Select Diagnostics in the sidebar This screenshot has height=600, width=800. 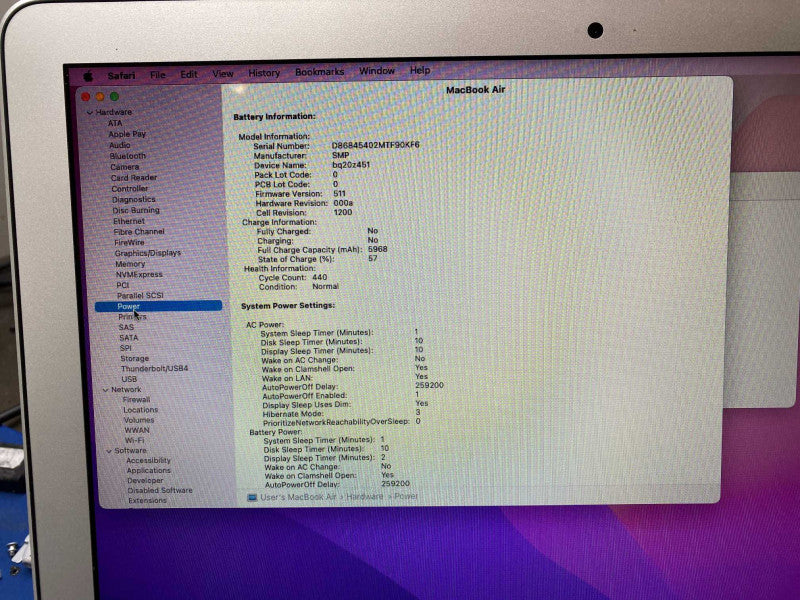pos(134,199)
